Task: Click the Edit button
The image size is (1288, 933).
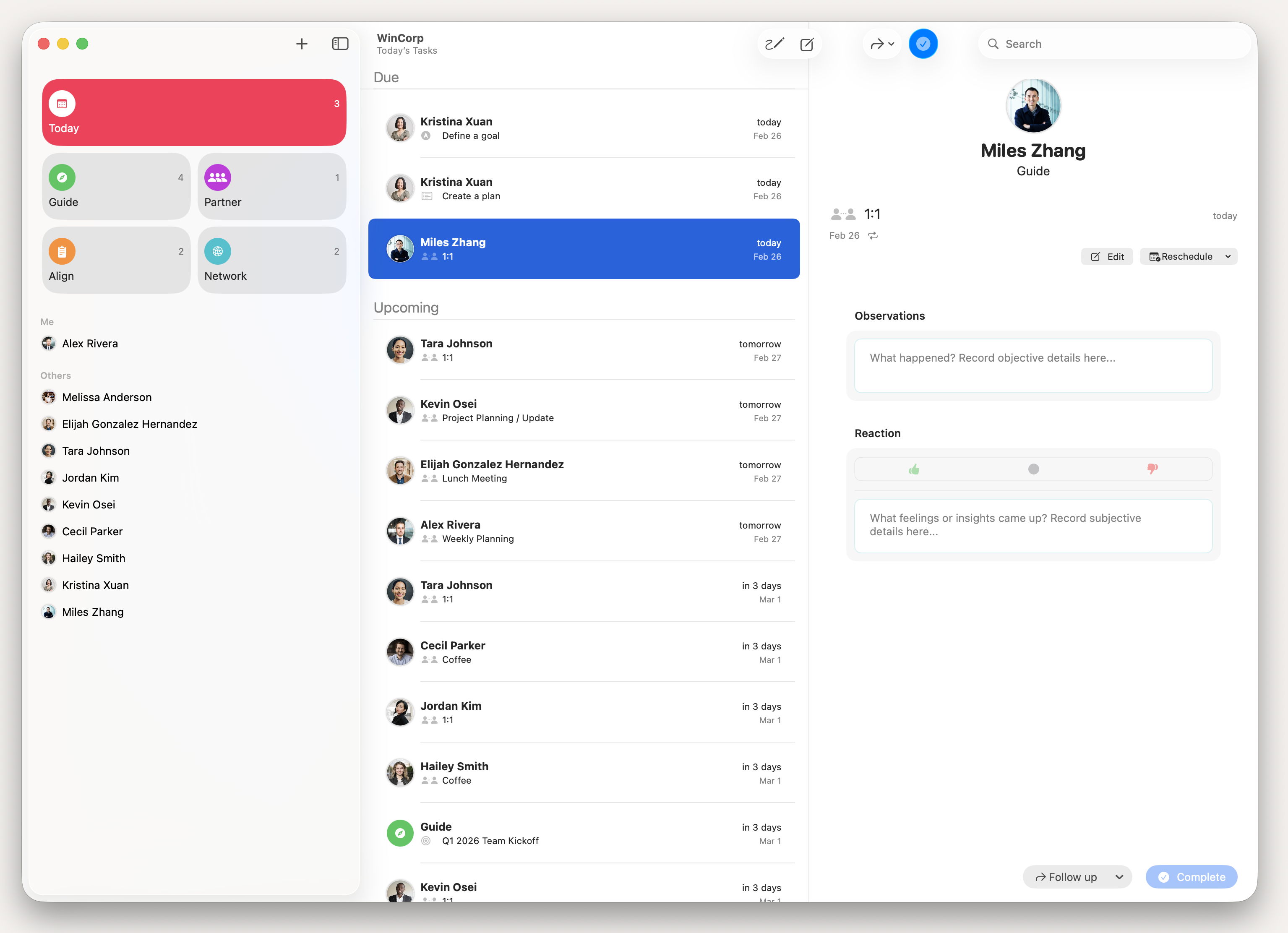Action: click(1107, 257)
